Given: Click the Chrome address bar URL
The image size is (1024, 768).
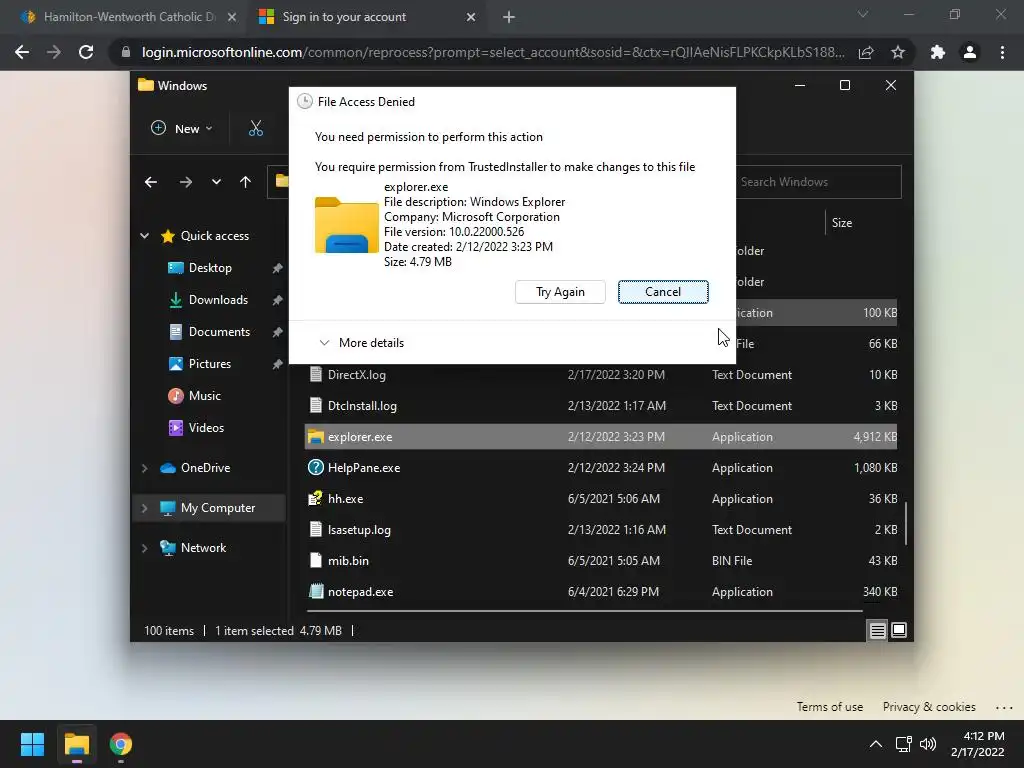Looking at the screenshot, I should coord(493,52).
